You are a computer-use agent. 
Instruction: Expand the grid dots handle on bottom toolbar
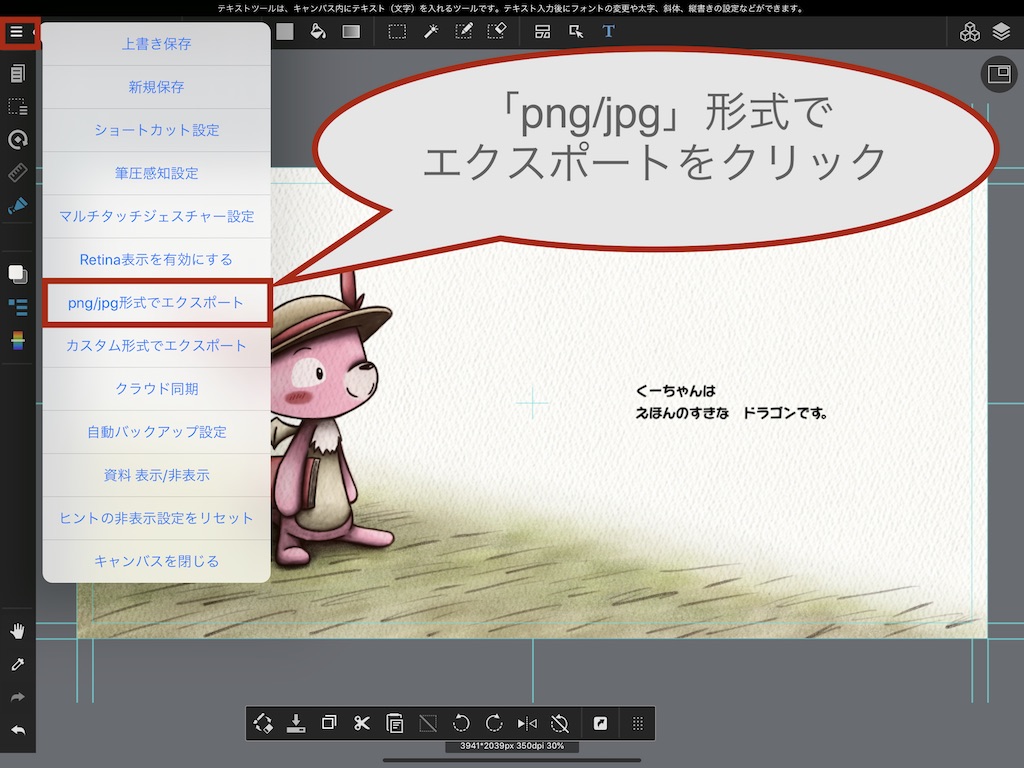[x=638, y=723]
